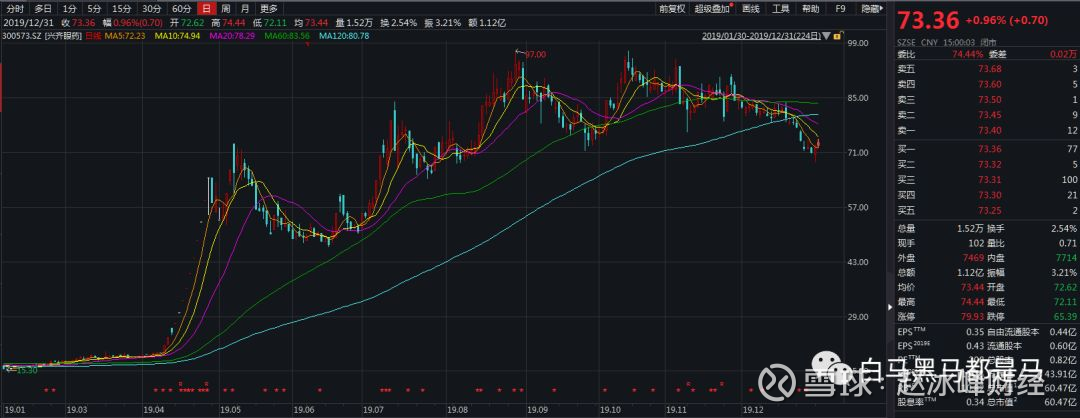Switch chart to 5分 interval
1080x418 pixels.
[x=94, y=9]
